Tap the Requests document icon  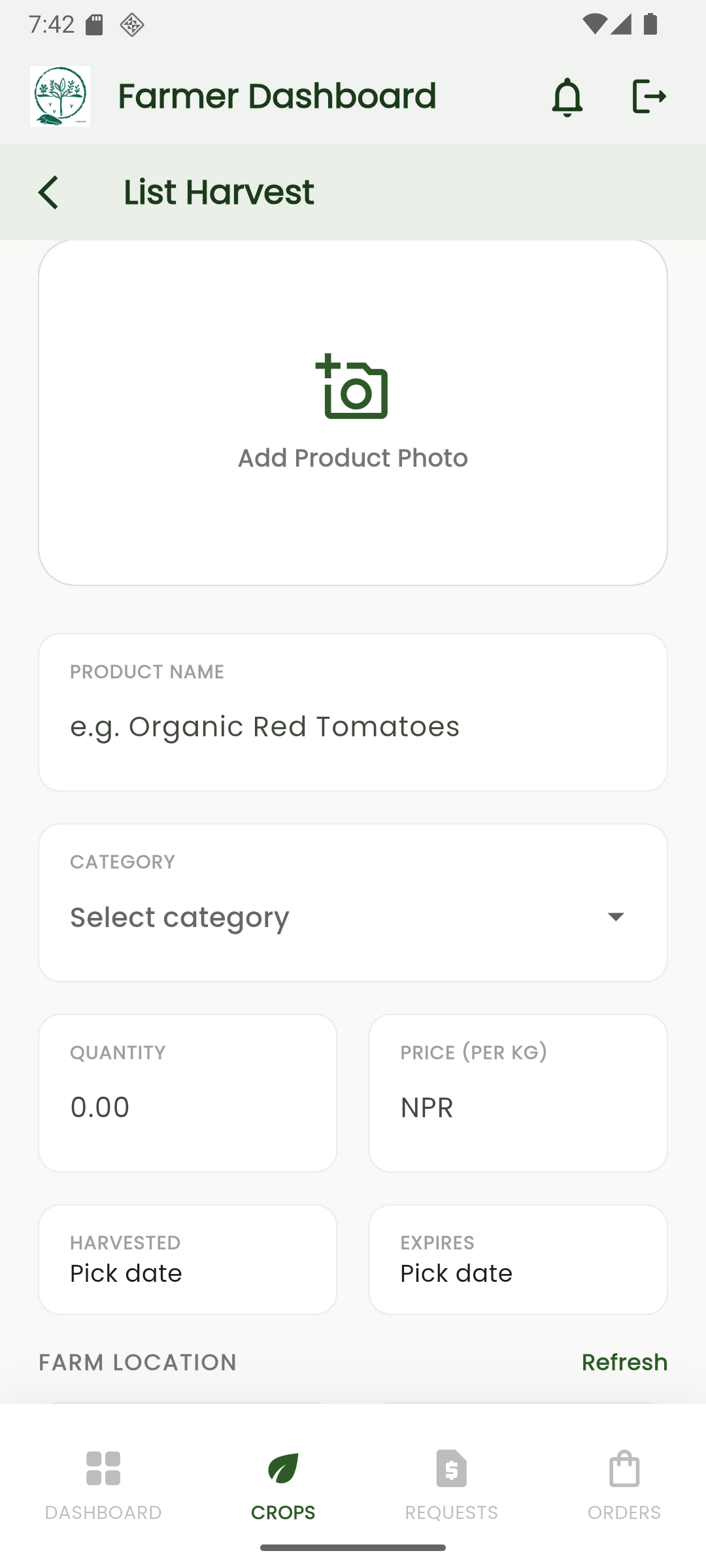(451, 1468)
